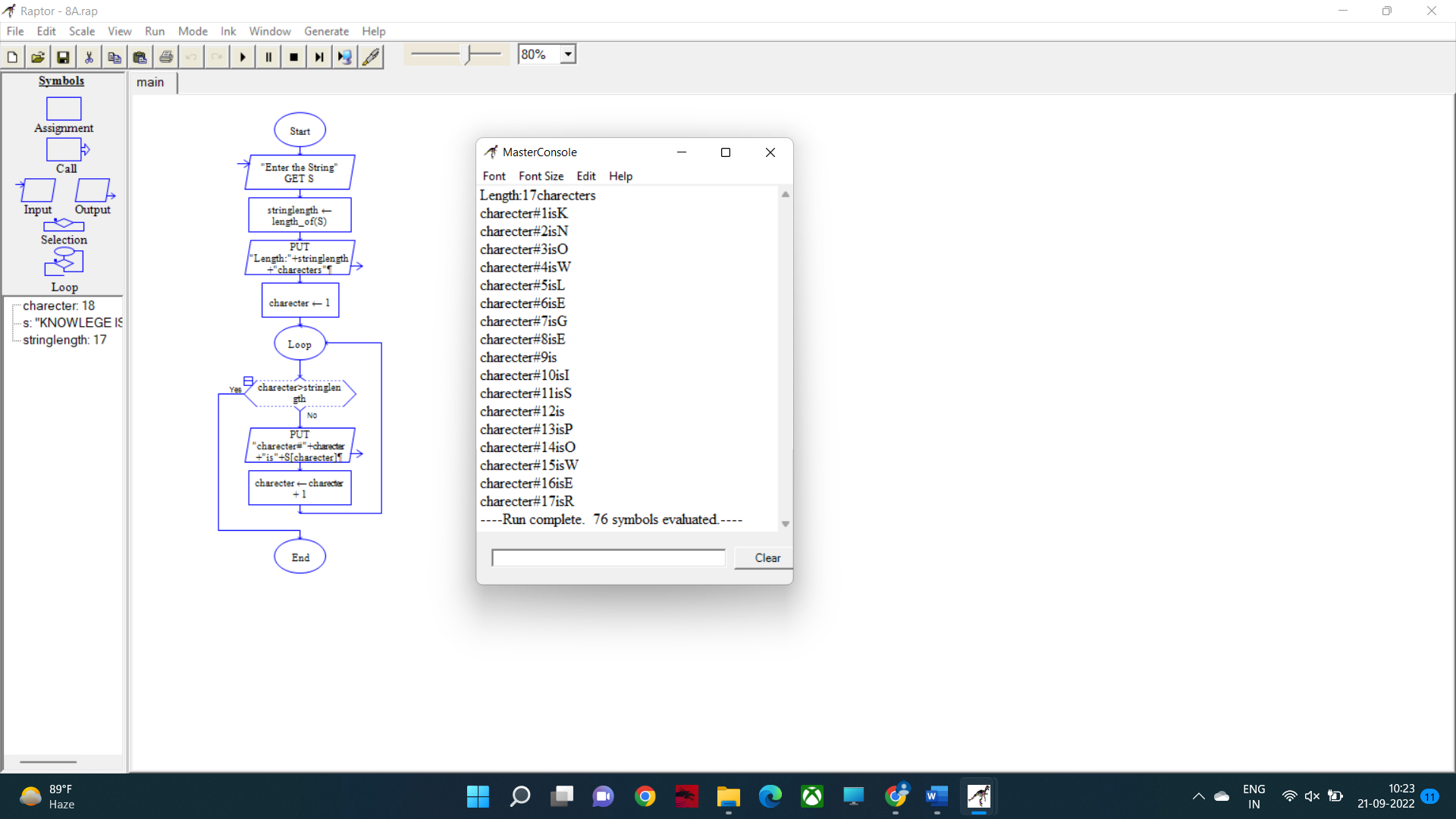
Task: Click the Save floppy disk icon
Action: coord(63,57)
